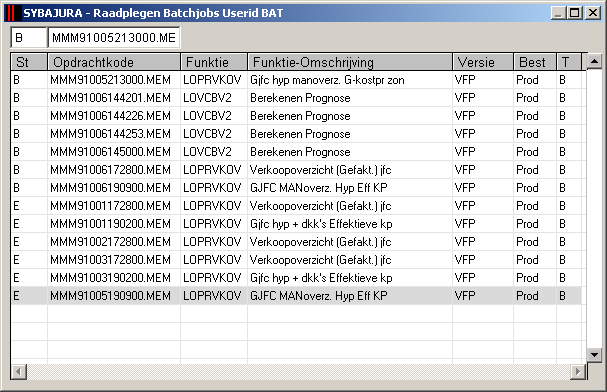Click 'Gjfc hyp + dkk's Effektieve kp' in row MMM91001190200.MEM
This screenshot has height=392, width=607.
click(321, 224)
